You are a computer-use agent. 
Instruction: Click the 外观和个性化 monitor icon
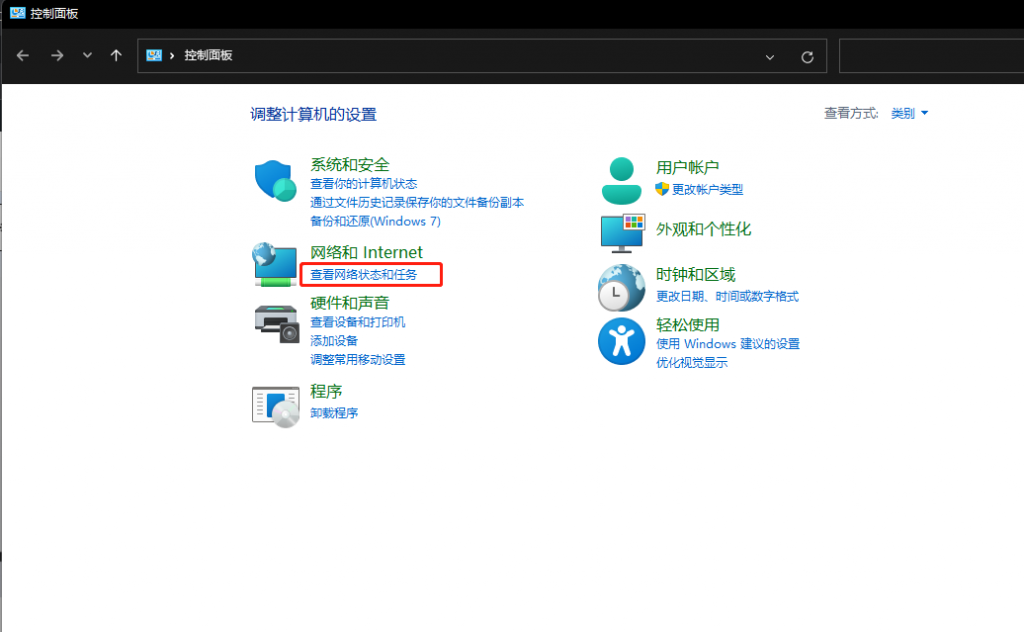coord(622,233)
